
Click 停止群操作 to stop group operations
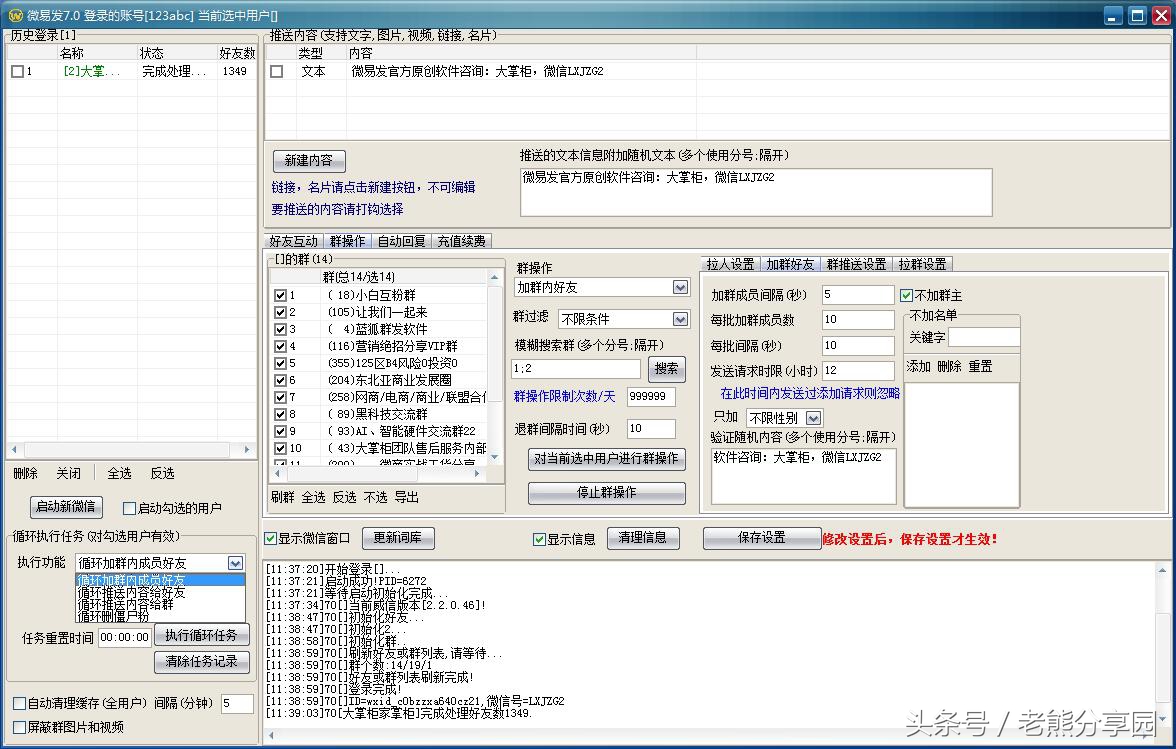(605, 493)
